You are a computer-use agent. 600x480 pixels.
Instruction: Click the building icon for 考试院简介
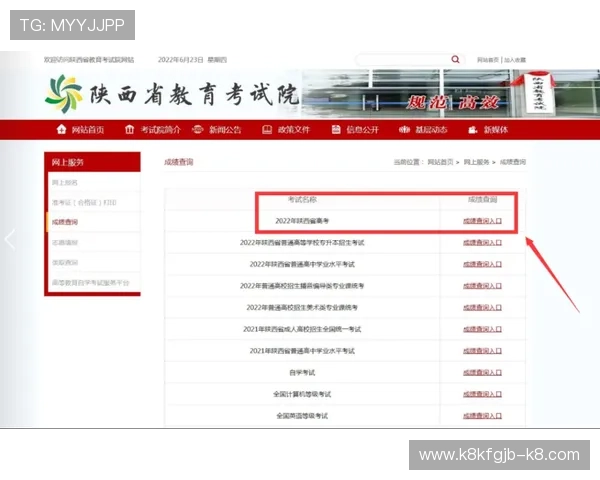[130, 129]
